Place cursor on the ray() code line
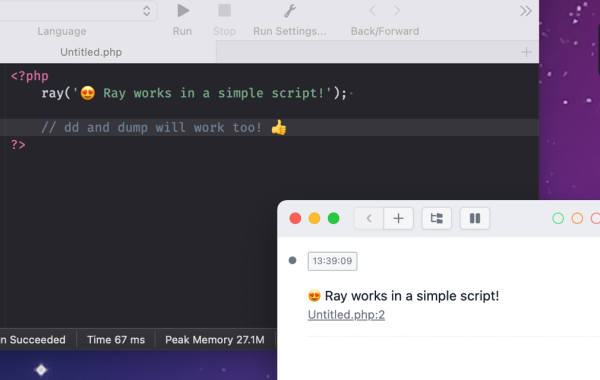The image size is (600, 380). pyautogui.click(x=194, y=93)
